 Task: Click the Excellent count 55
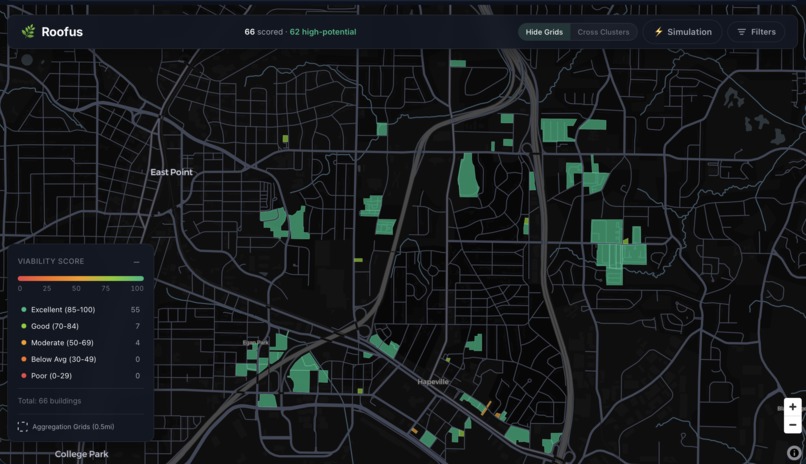tap(135, 310)
